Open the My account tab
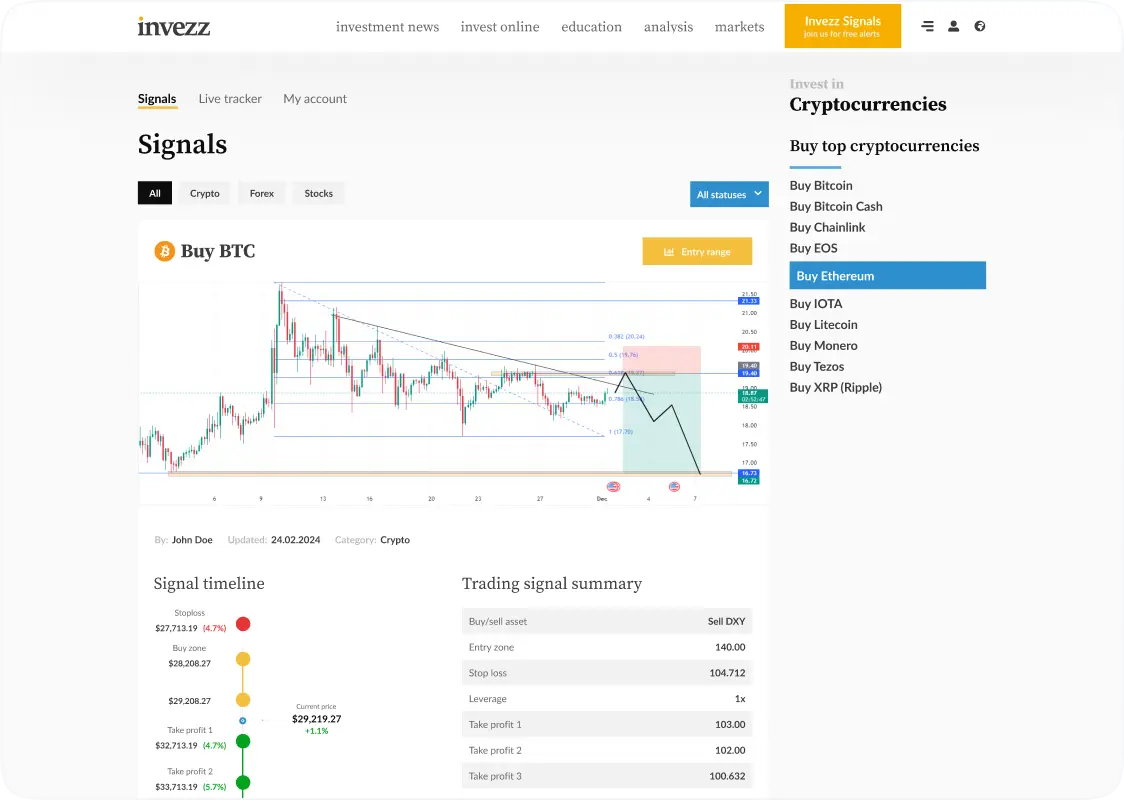 tap(315, 99)
